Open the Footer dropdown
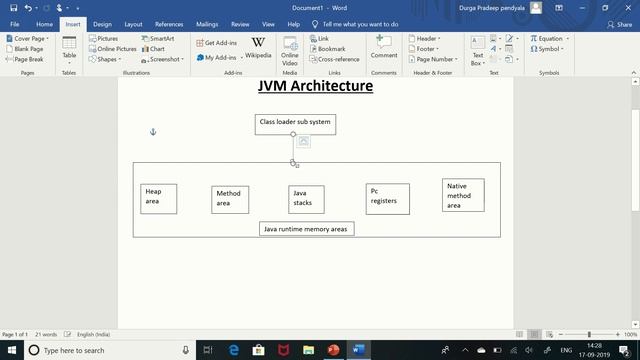 pos(424,49)
